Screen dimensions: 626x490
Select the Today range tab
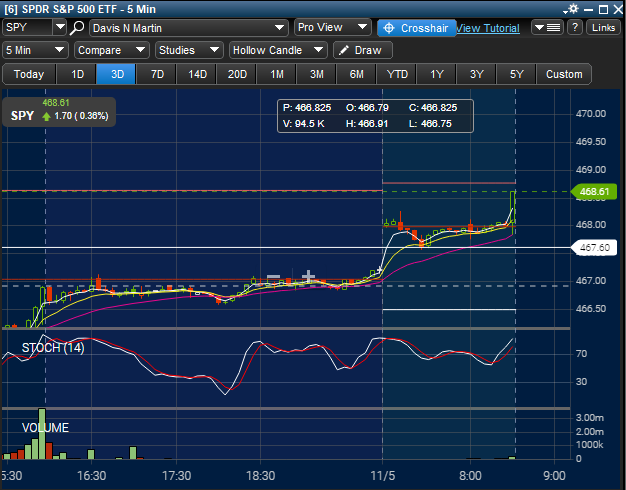pos(29,74)
